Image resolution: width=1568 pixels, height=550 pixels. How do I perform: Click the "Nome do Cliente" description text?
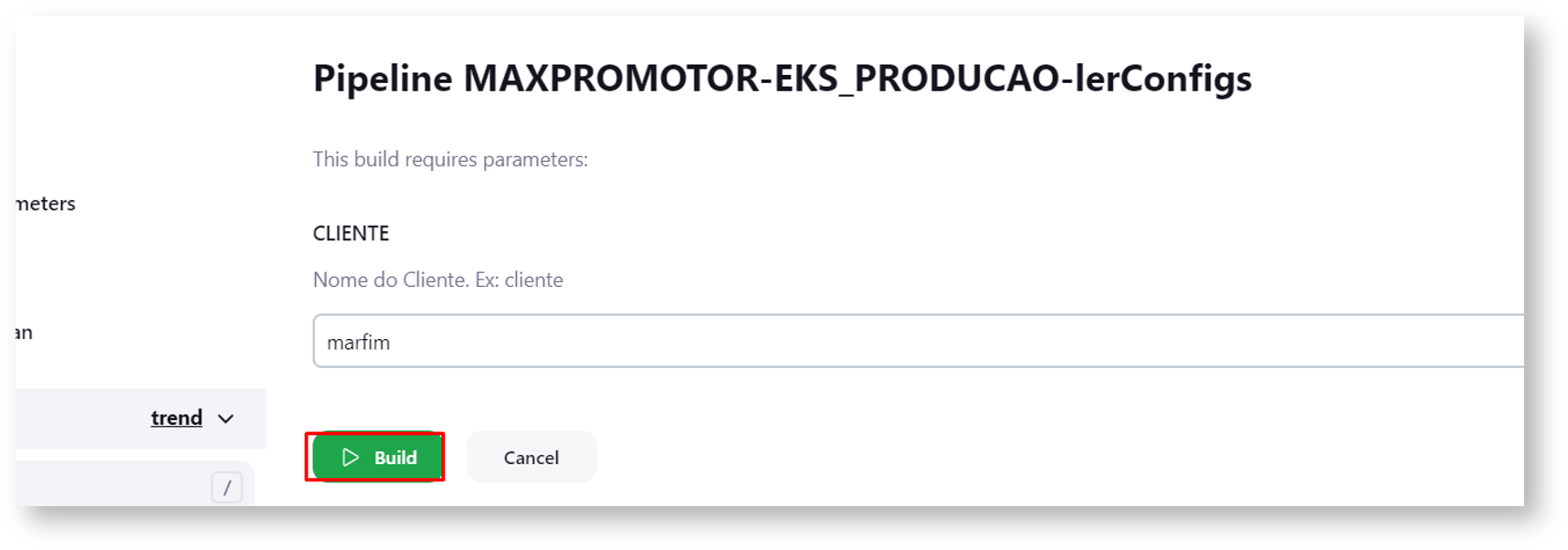point(391,280)
